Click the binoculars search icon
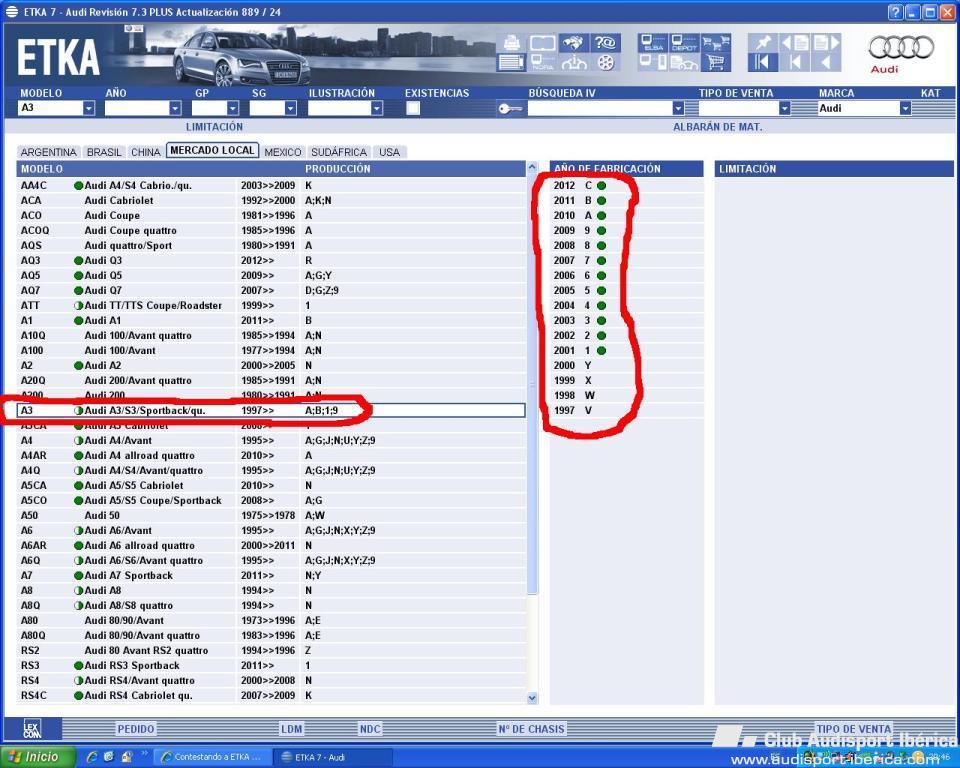Image resolution: width=960 pixels, height=768 pixels. [x=574, y=43]
